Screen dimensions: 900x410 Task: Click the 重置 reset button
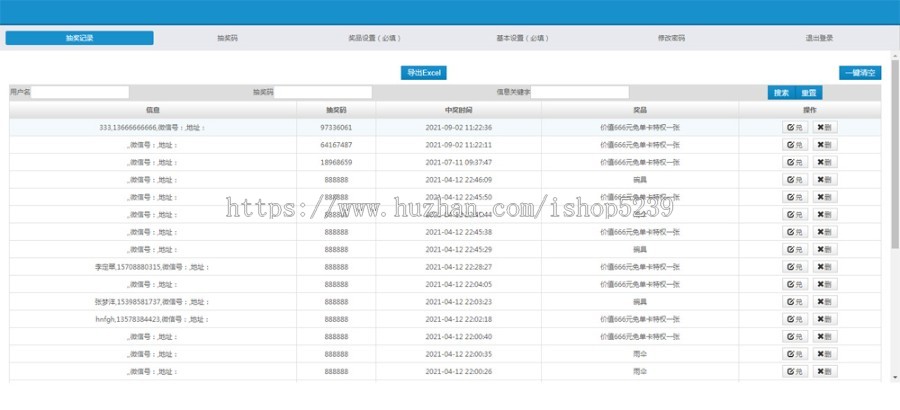809,92
